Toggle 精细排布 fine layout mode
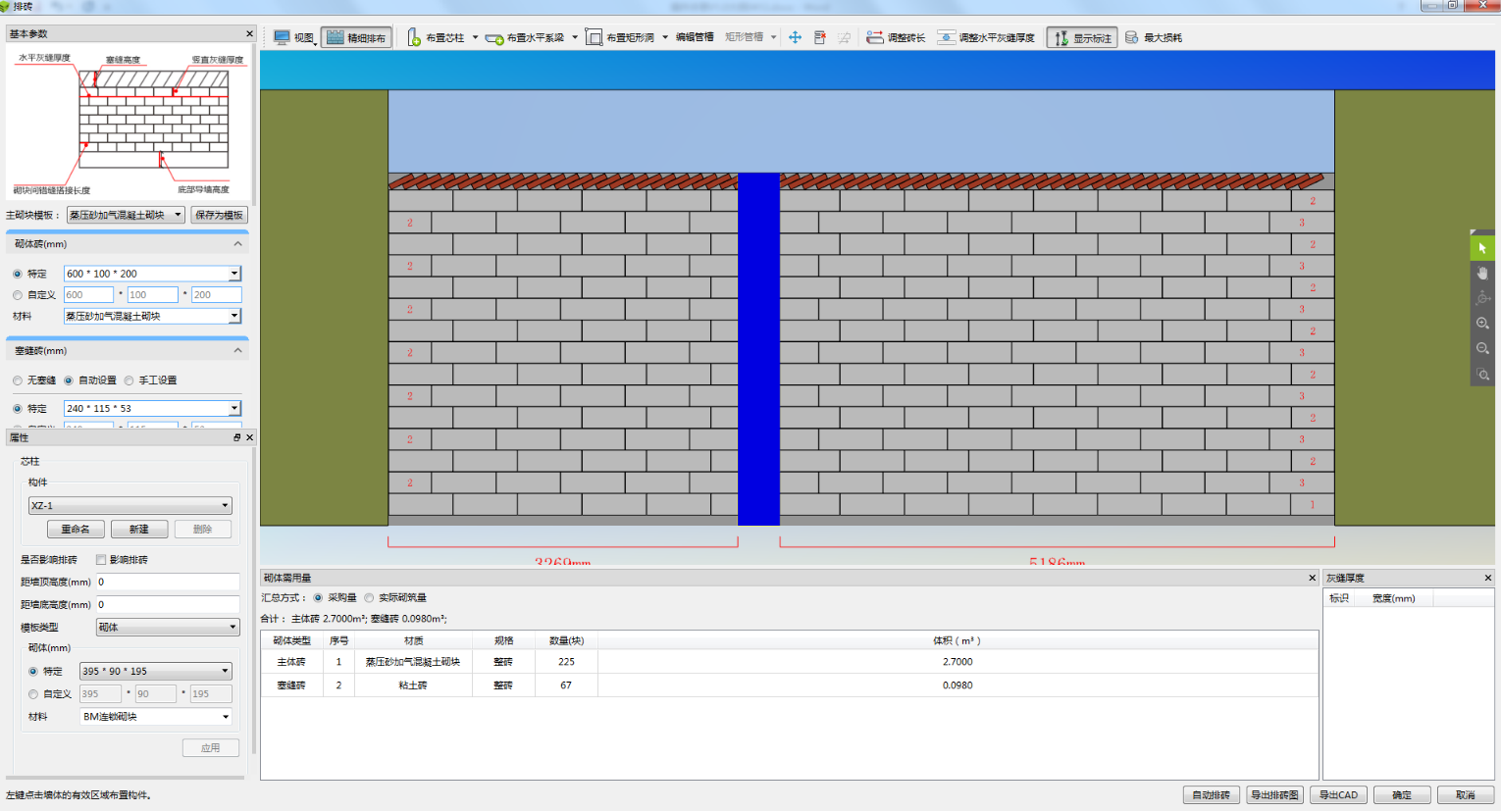 point(357,38)
